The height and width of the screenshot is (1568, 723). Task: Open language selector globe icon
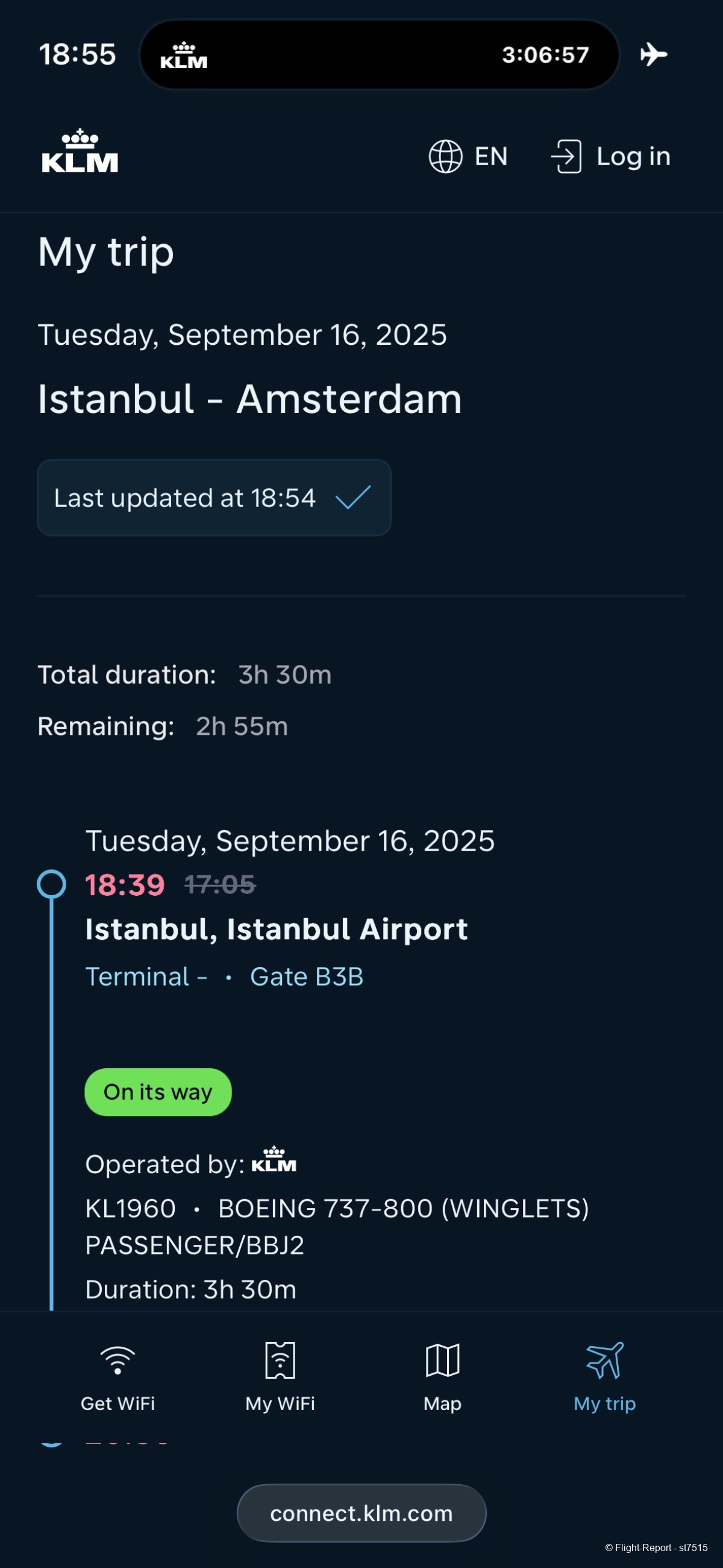coord(445,156)
